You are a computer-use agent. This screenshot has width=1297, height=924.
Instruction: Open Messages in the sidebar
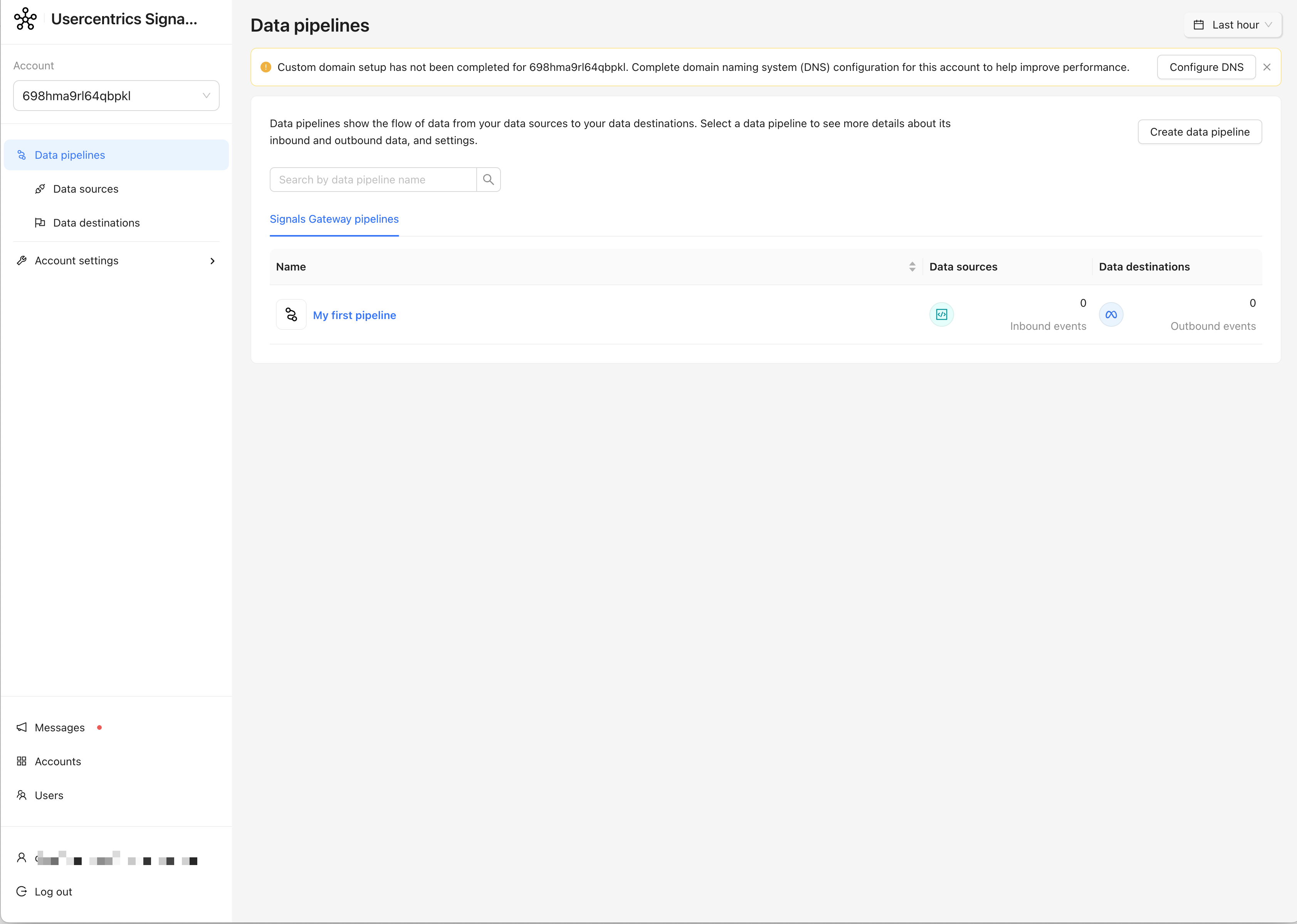(x=59, y=728)
